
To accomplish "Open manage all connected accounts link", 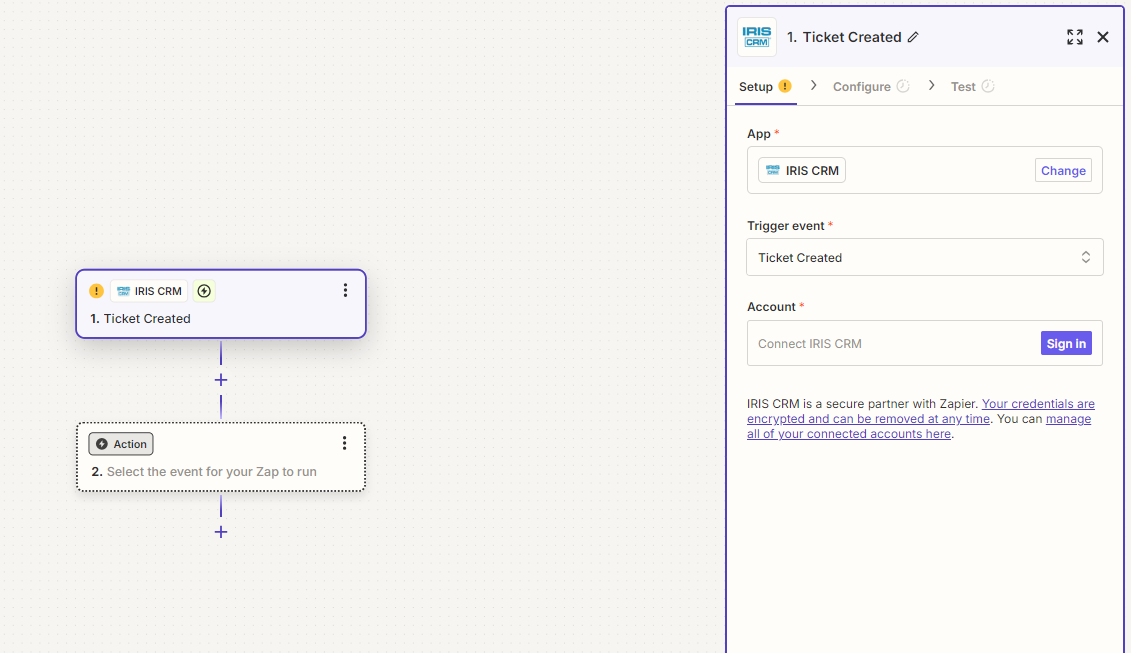I will tap(919, 426).
